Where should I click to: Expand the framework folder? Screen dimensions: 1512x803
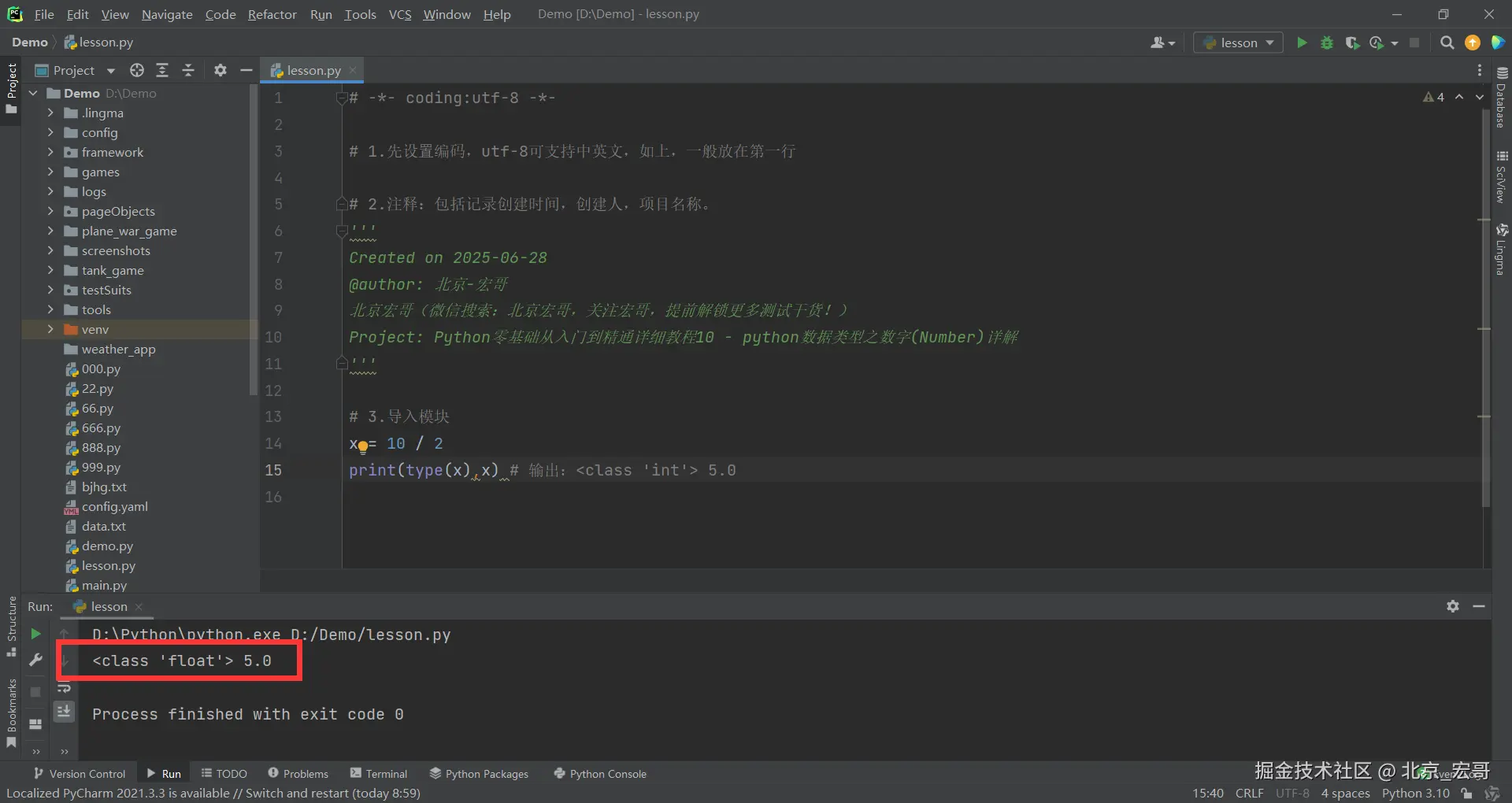click(x=50, y=152)
